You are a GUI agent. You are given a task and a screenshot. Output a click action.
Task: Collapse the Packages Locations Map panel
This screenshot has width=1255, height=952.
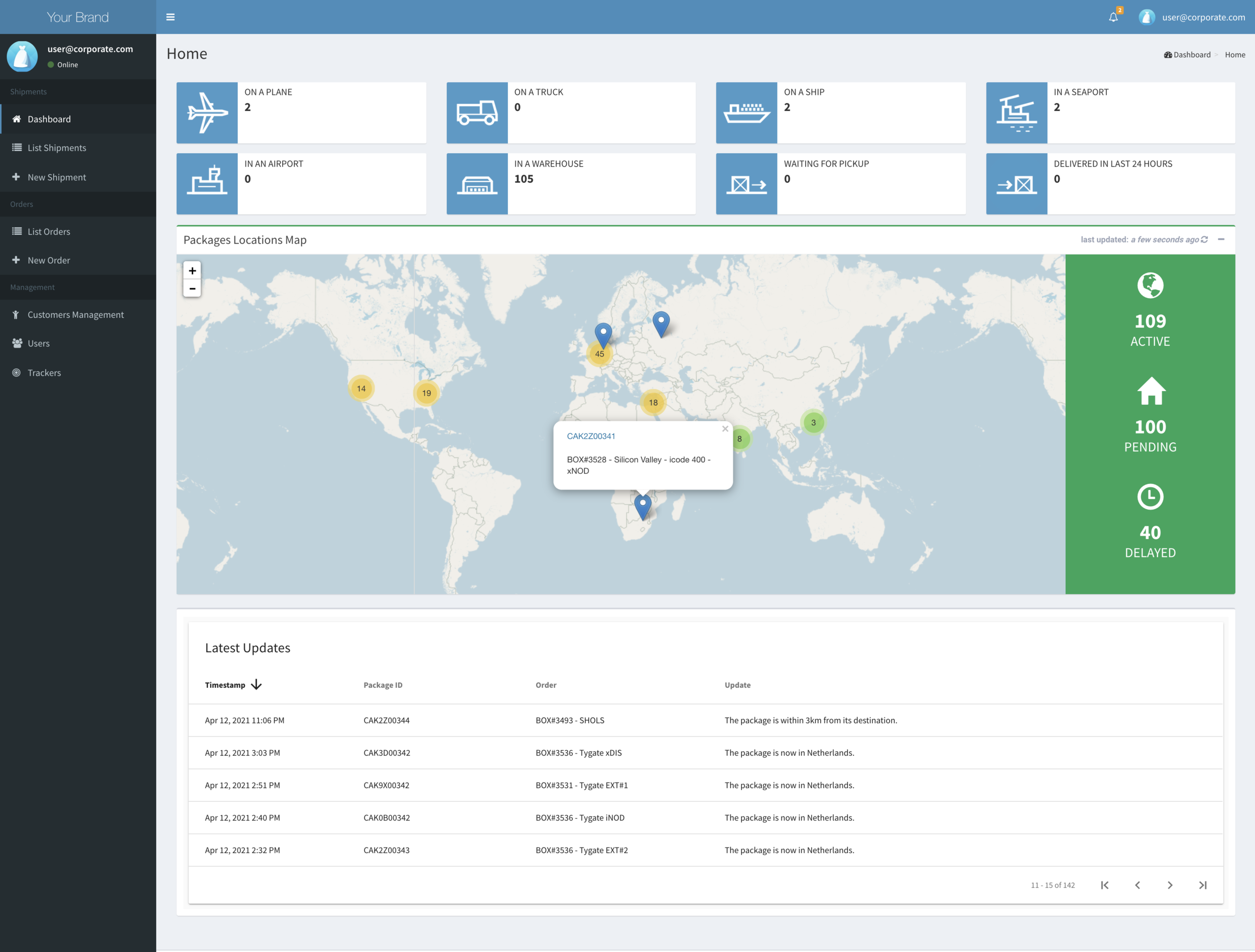click(x=1222, y=240)
